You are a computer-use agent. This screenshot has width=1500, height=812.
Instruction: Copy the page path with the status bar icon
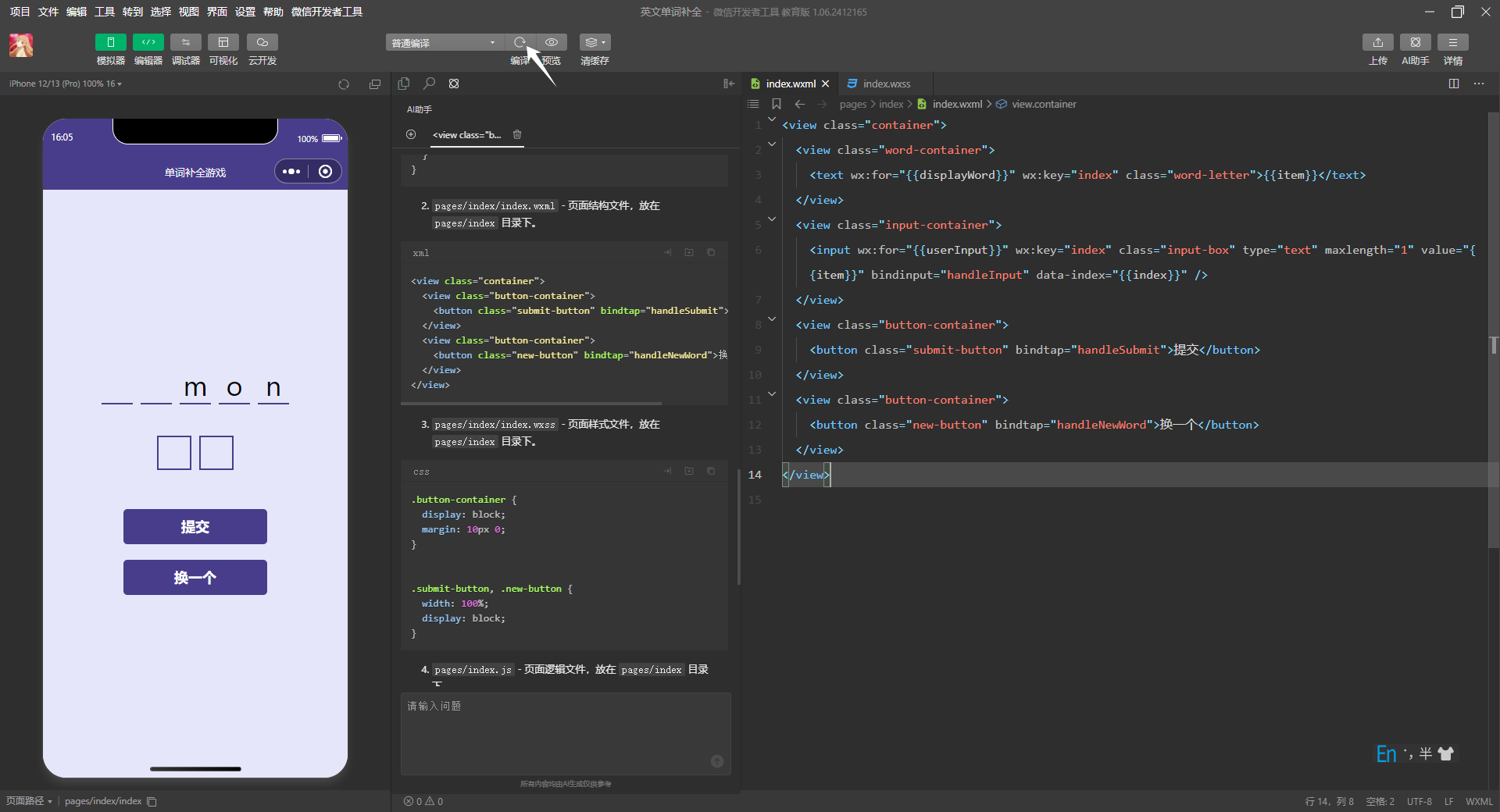pyautogui.click(x=152, y=801)
